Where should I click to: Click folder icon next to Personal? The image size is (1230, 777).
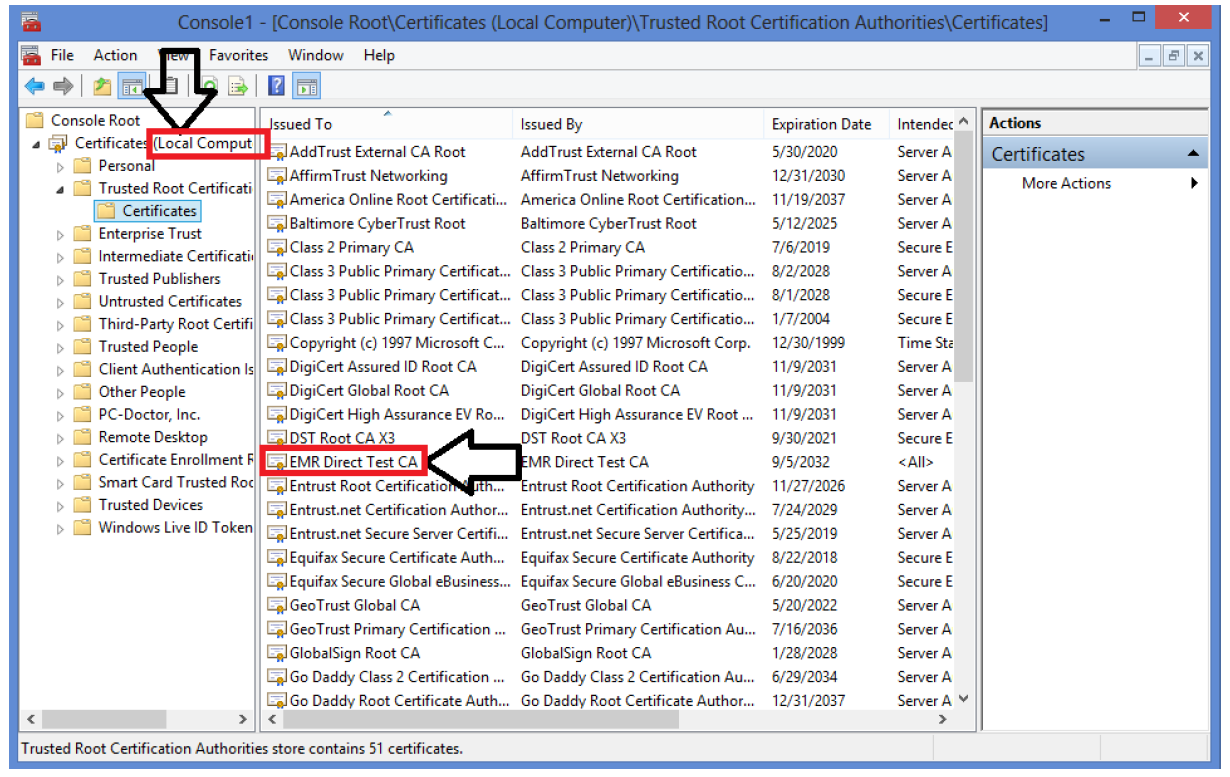click(83, 166)
